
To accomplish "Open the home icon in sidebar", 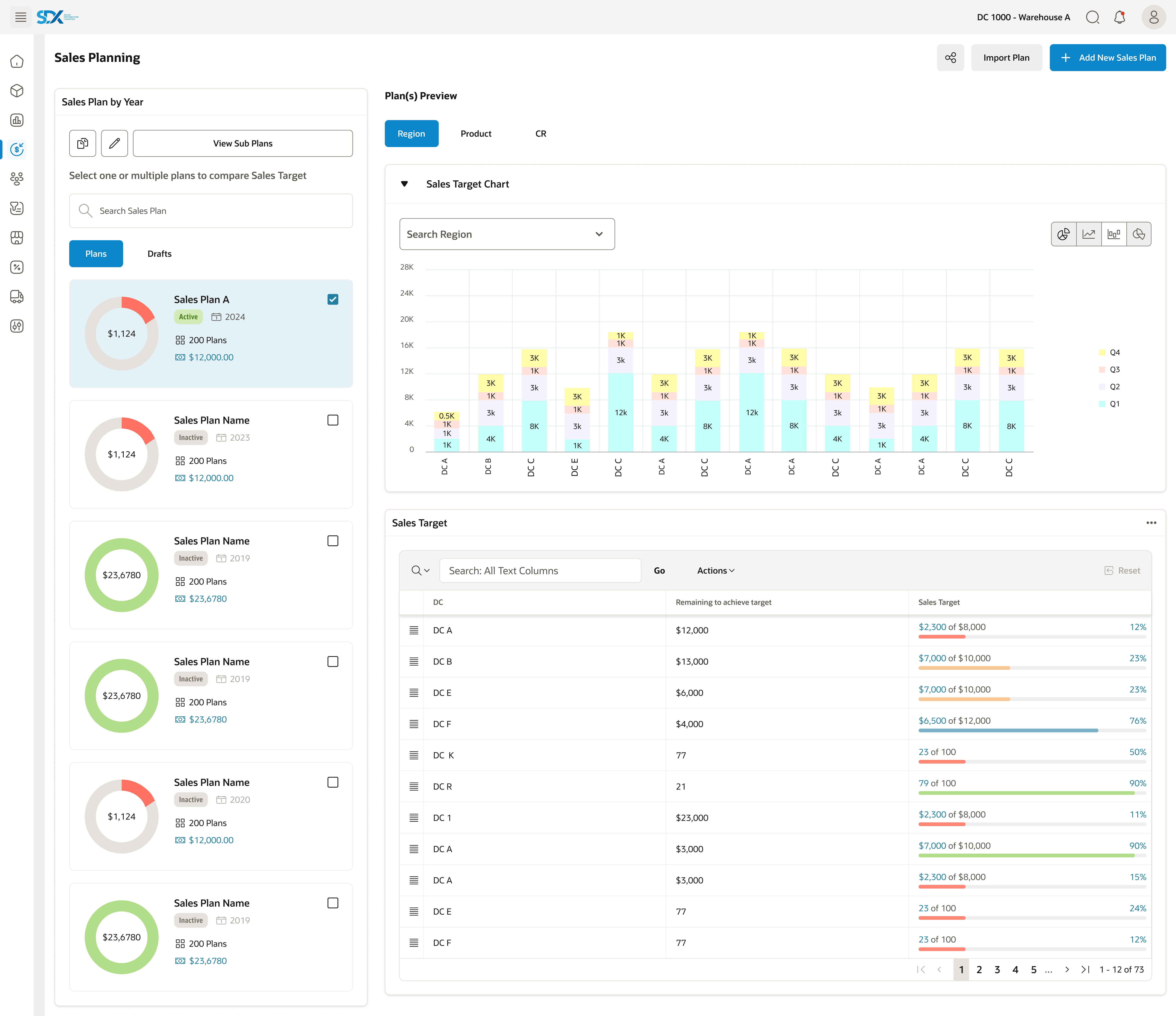I will [x=17, y=61].
